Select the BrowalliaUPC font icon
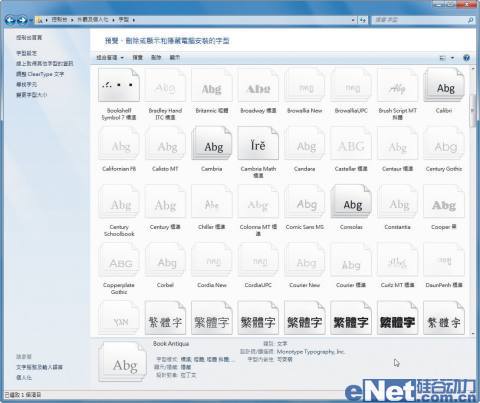 pos(351,85)
